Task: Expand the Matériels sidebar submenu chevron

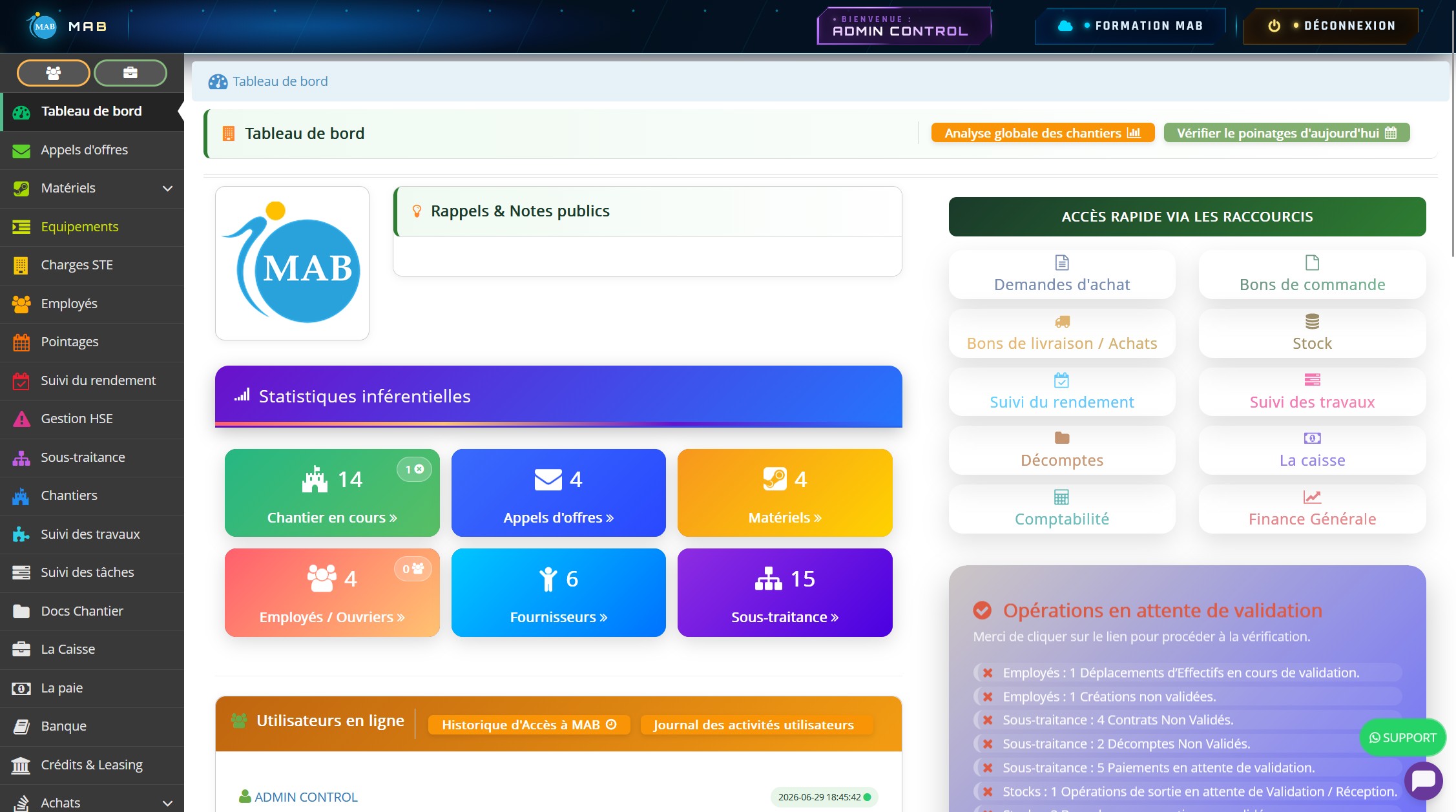Action: click(x=168, y=189)
